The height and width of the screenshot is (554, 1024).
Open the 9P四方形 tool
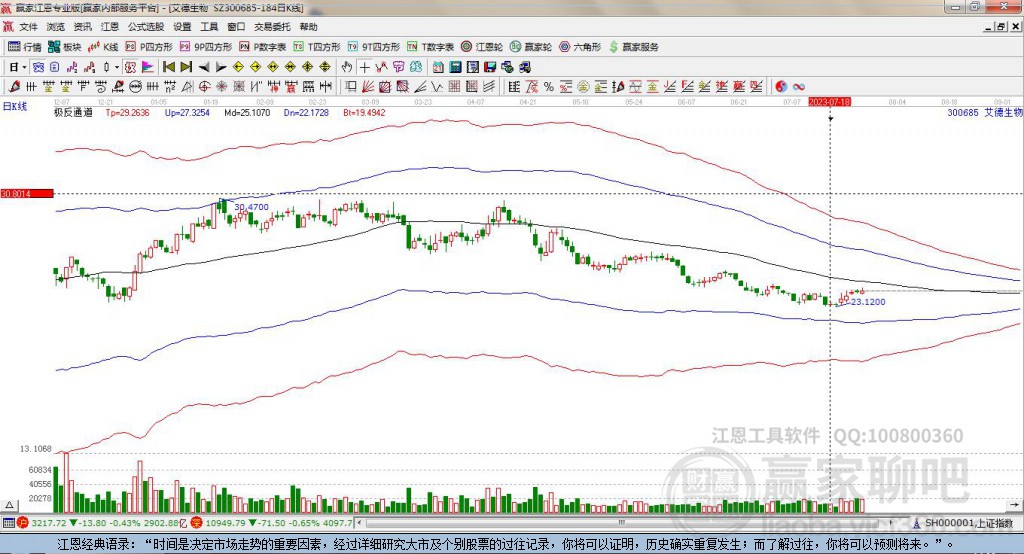[206, 47]
